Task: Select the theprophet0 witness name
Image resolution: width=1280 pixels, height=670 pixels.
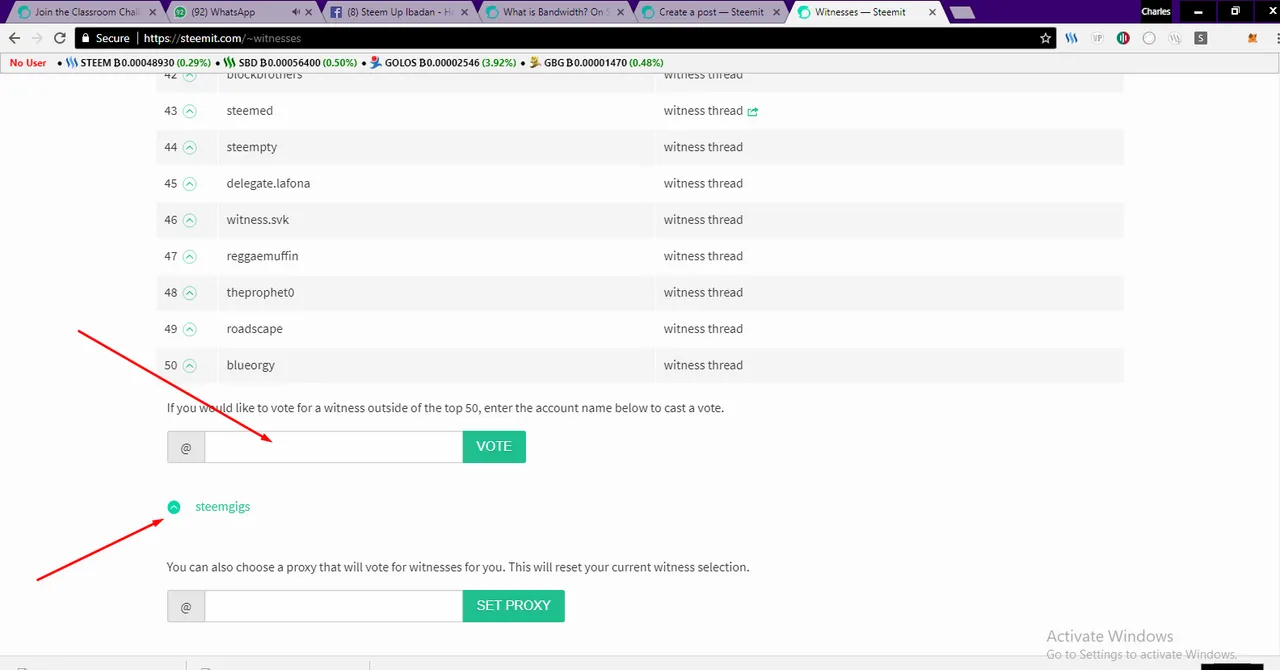Action: pyautogui.click(x=260, y=293)
